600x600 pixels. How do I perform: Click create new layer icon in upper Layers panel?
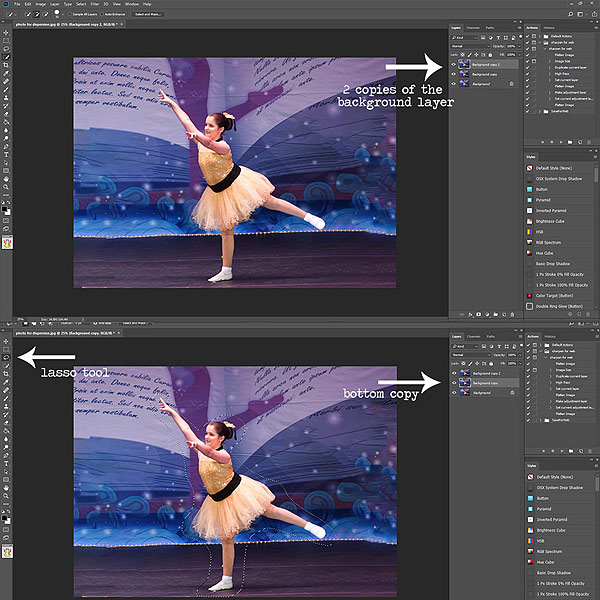(504, 315)
